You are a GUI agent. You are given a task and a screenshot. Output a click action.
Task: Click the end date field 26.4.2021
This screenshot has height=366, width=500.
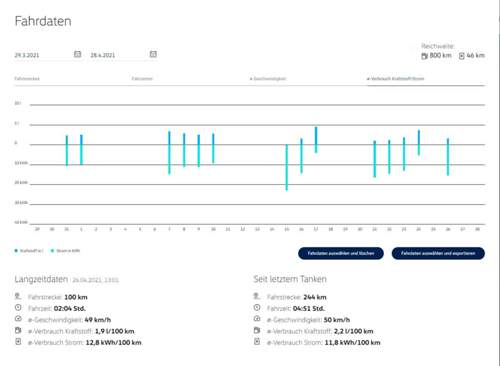[119, 55]
